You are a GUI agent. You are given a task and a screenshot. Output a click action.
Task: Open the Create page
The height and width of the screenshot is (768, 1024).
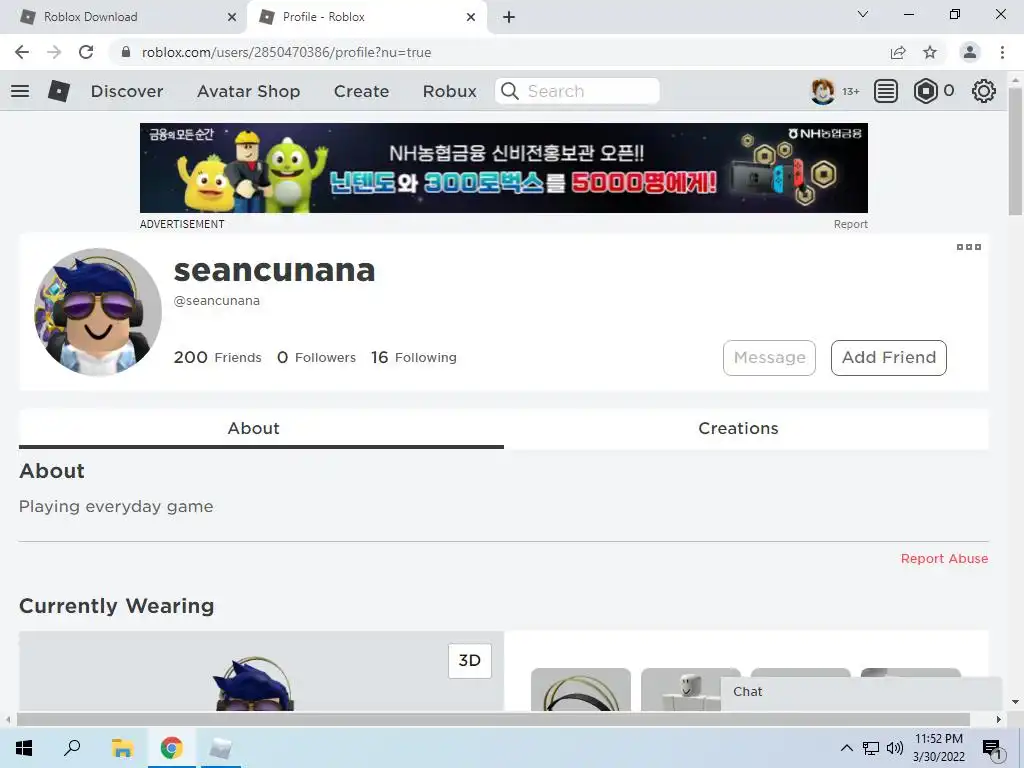click(361, 91)
